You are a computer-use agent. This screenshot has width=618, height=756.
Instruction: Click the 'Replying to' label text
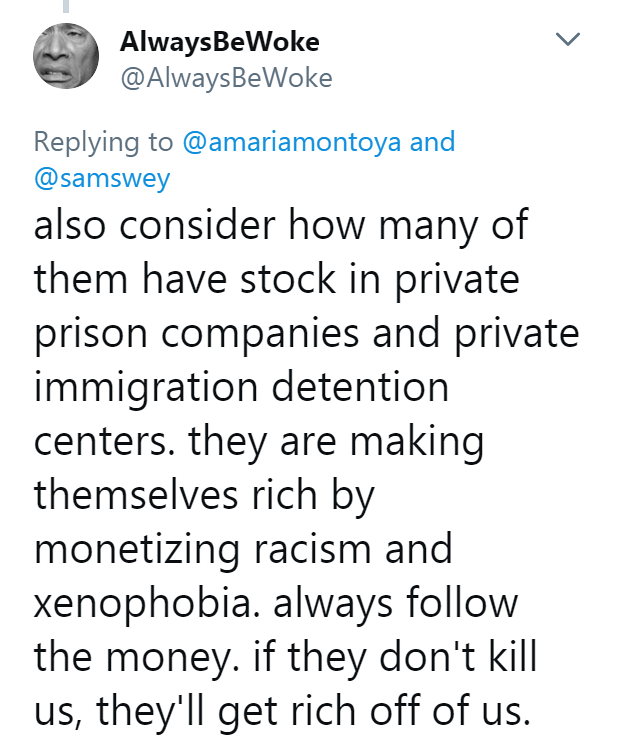click(x=104, y=141)
